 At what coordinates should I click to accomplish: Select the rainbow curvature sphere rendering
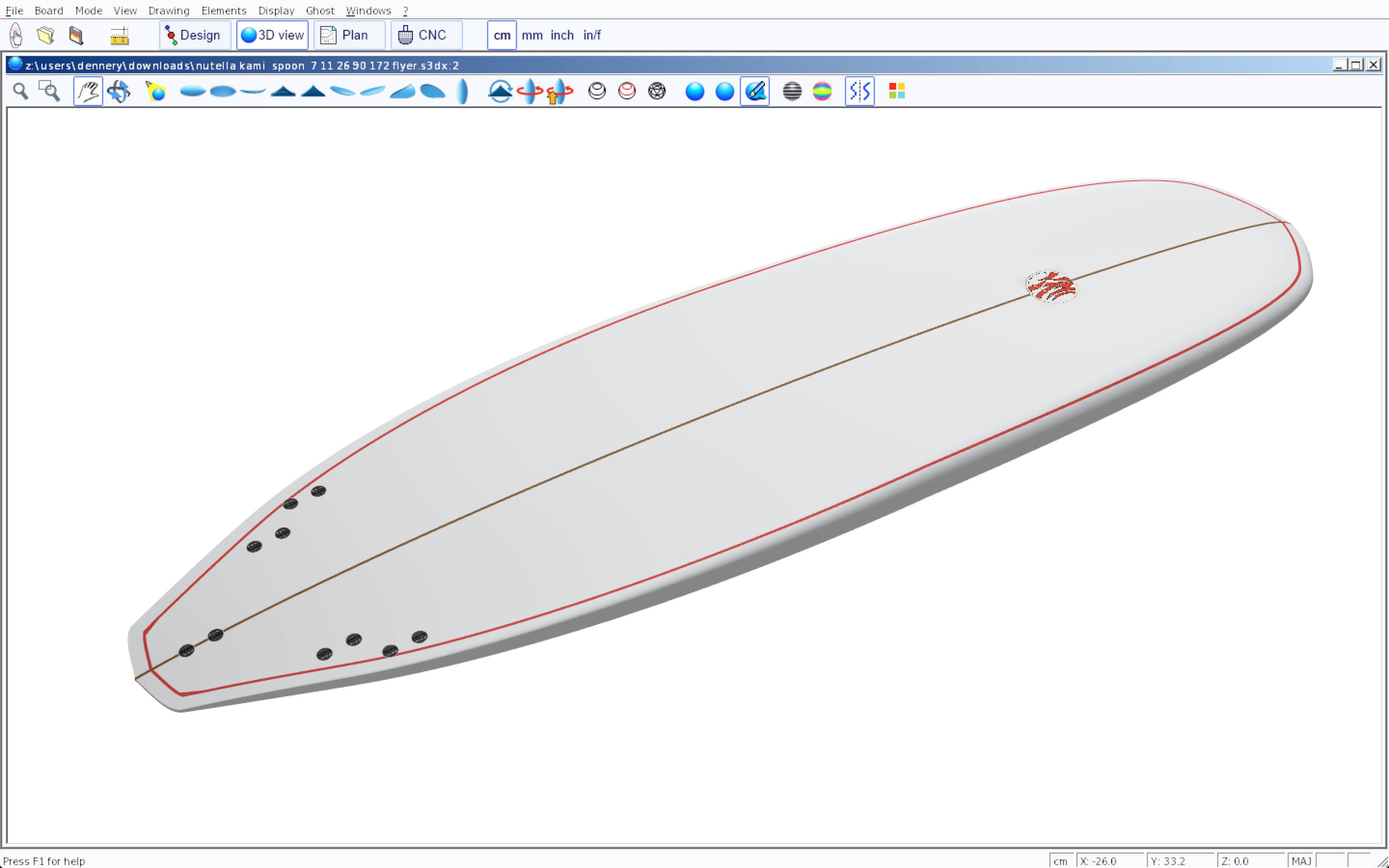(x=822, y=91)
